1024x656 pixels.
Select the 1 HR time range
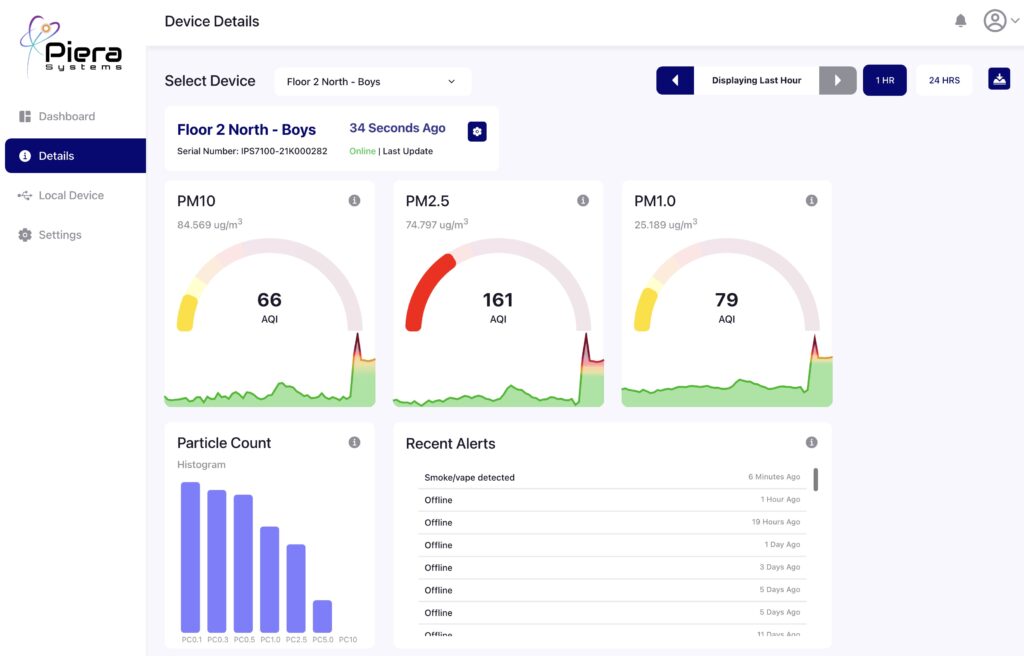click(884, 78)
